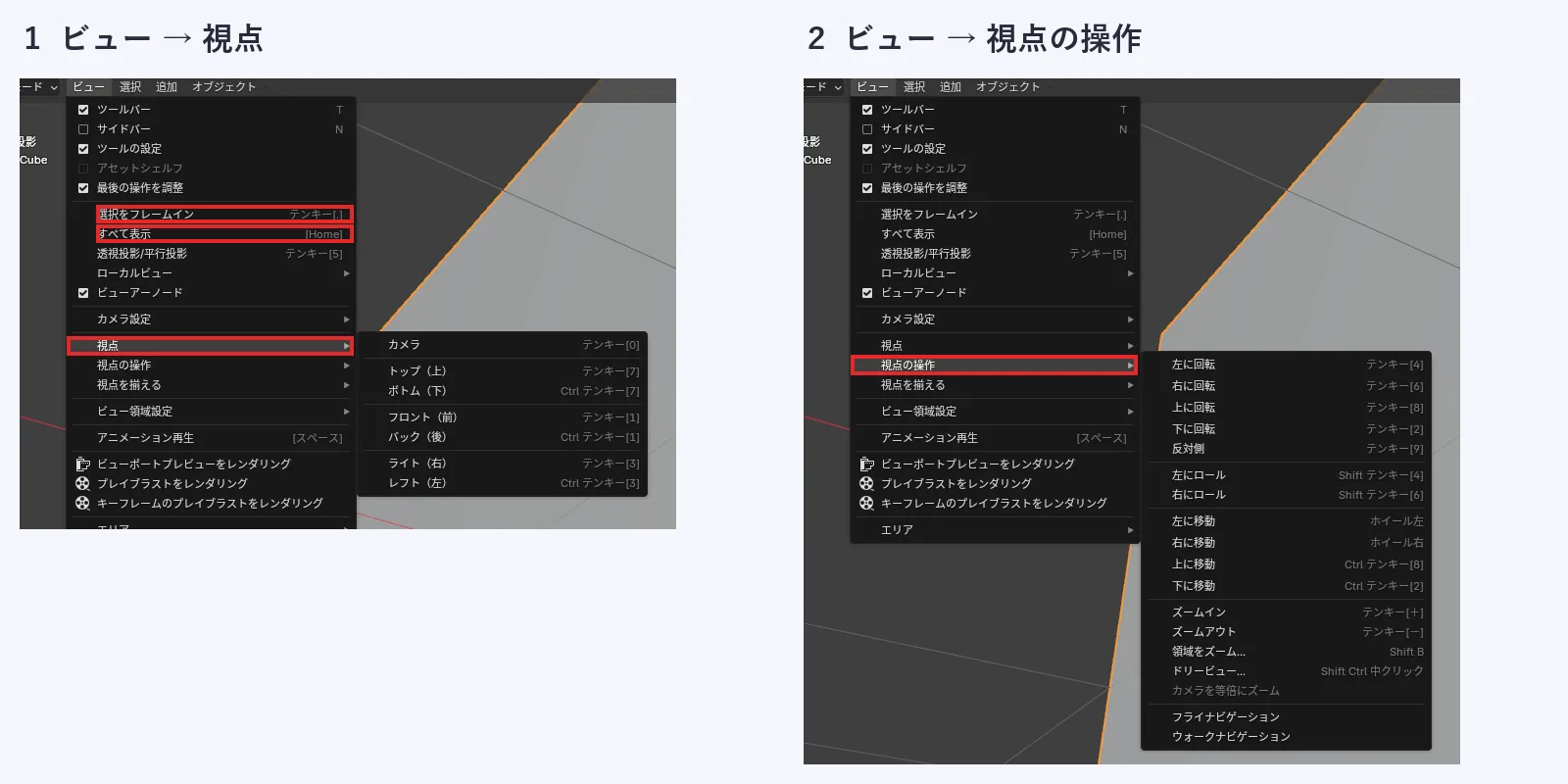
Task: Choose フロント (前) viewpoint
Action: (x=503, y=417)
